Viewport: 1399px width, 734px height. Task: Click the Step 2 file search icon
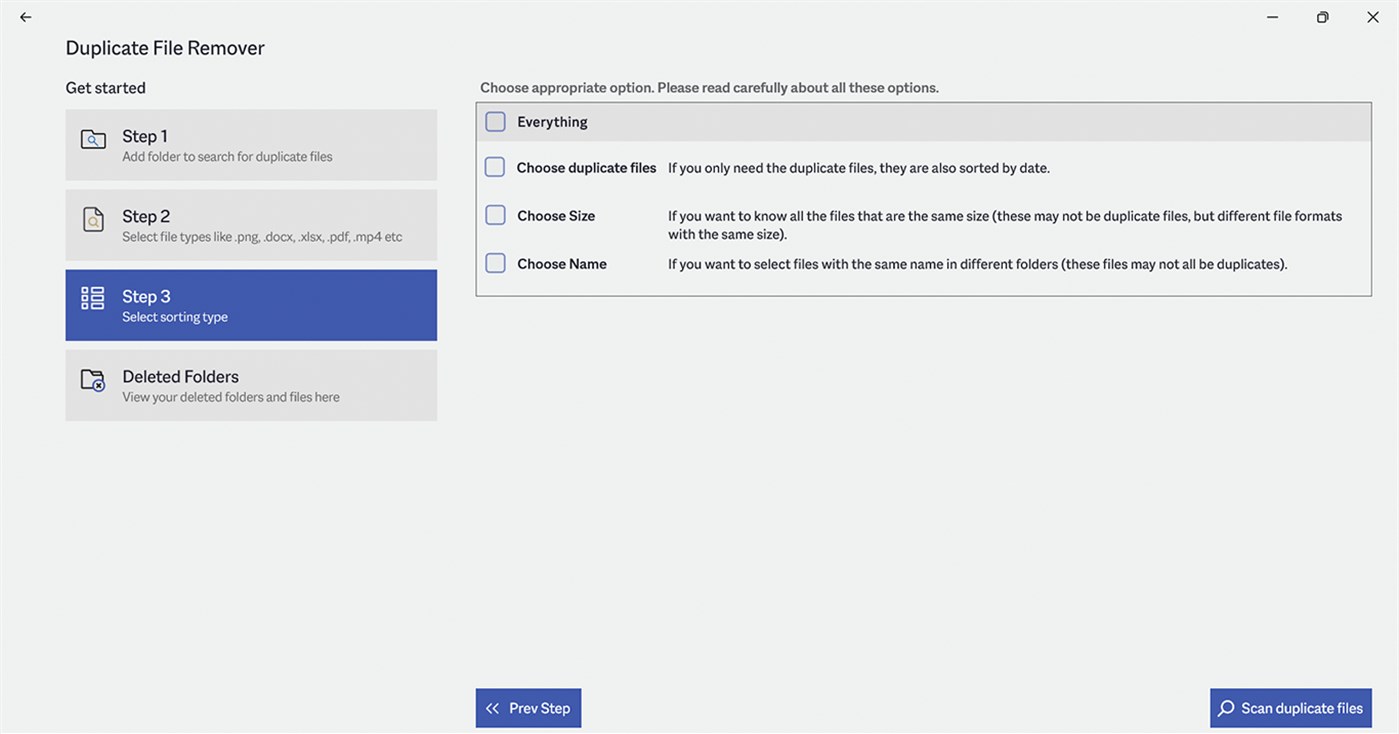click(x=93, y=220)
